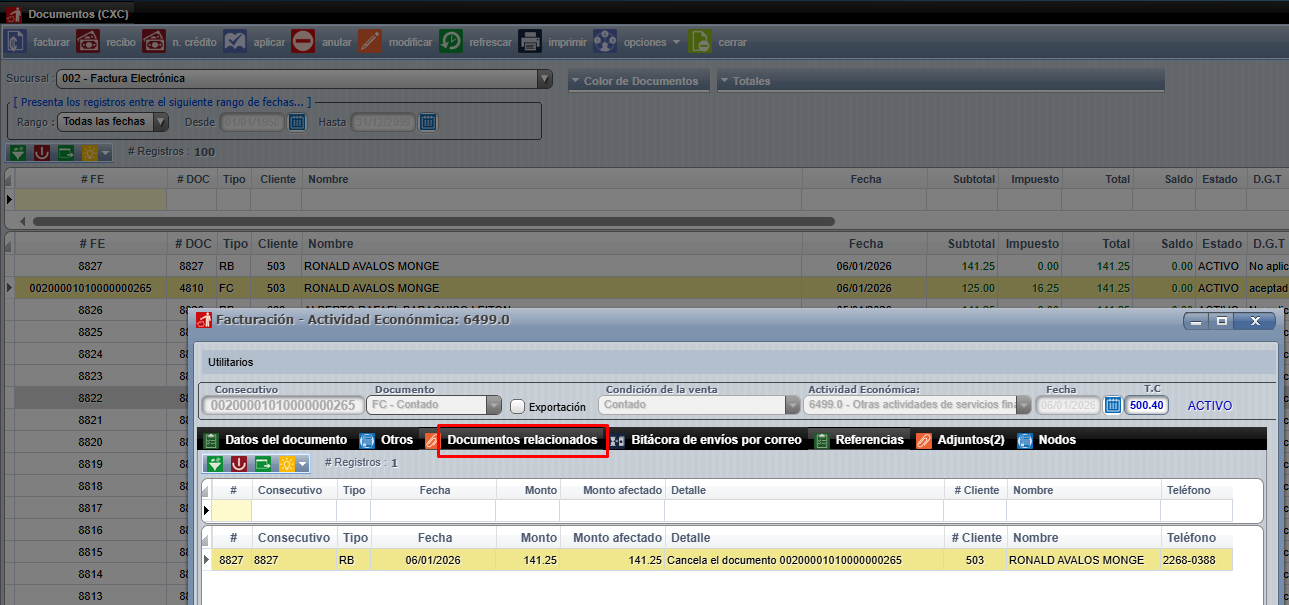
Task: Open the Bitácora de envíos por correo tab
Action: pyautogui.click(x=715, y=440)
